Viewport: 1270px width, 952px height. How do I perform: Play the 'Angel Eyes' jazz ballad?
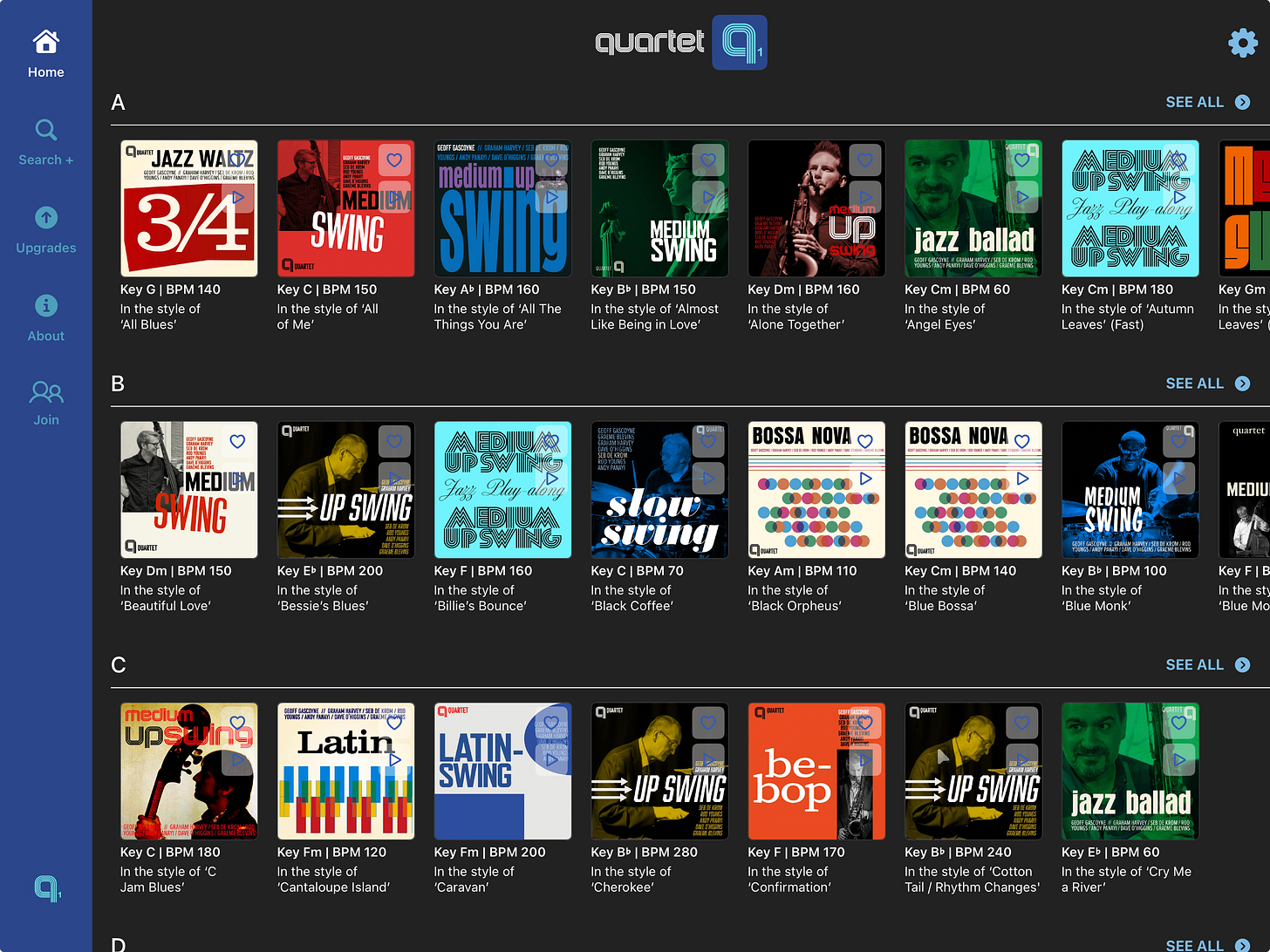(x=1022, y=198)
